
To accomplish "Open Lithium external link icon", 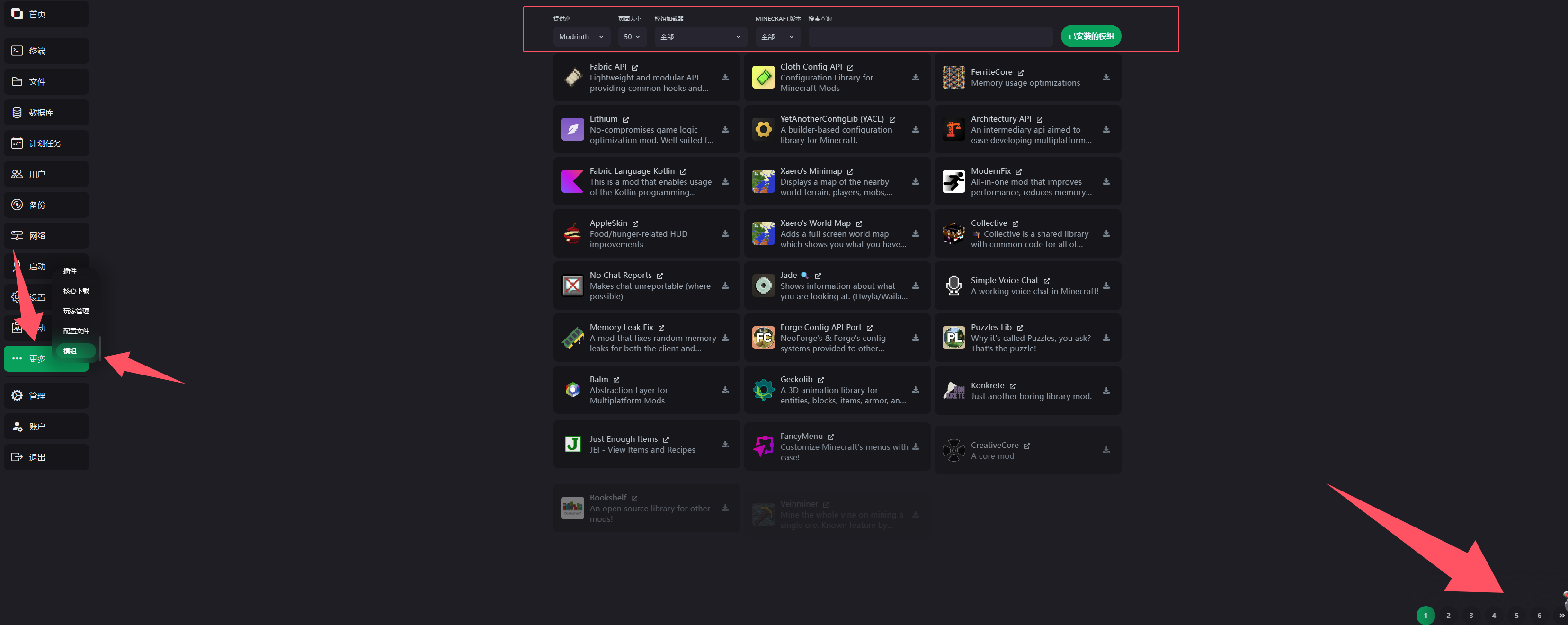I will pyautogui.click(x=626, y=119).
